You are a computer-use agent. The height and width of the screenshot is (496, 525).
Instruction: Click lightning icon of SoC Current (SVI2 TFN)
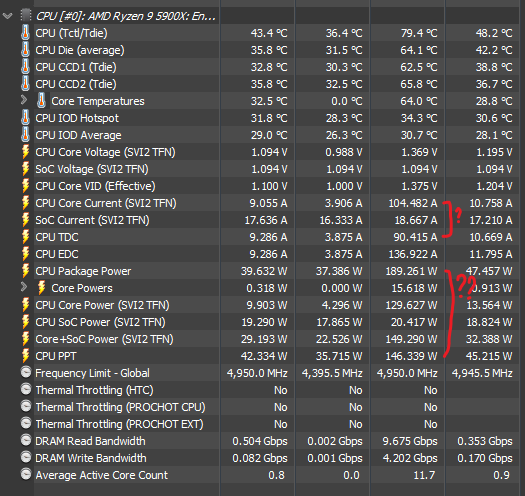(25, 220)
